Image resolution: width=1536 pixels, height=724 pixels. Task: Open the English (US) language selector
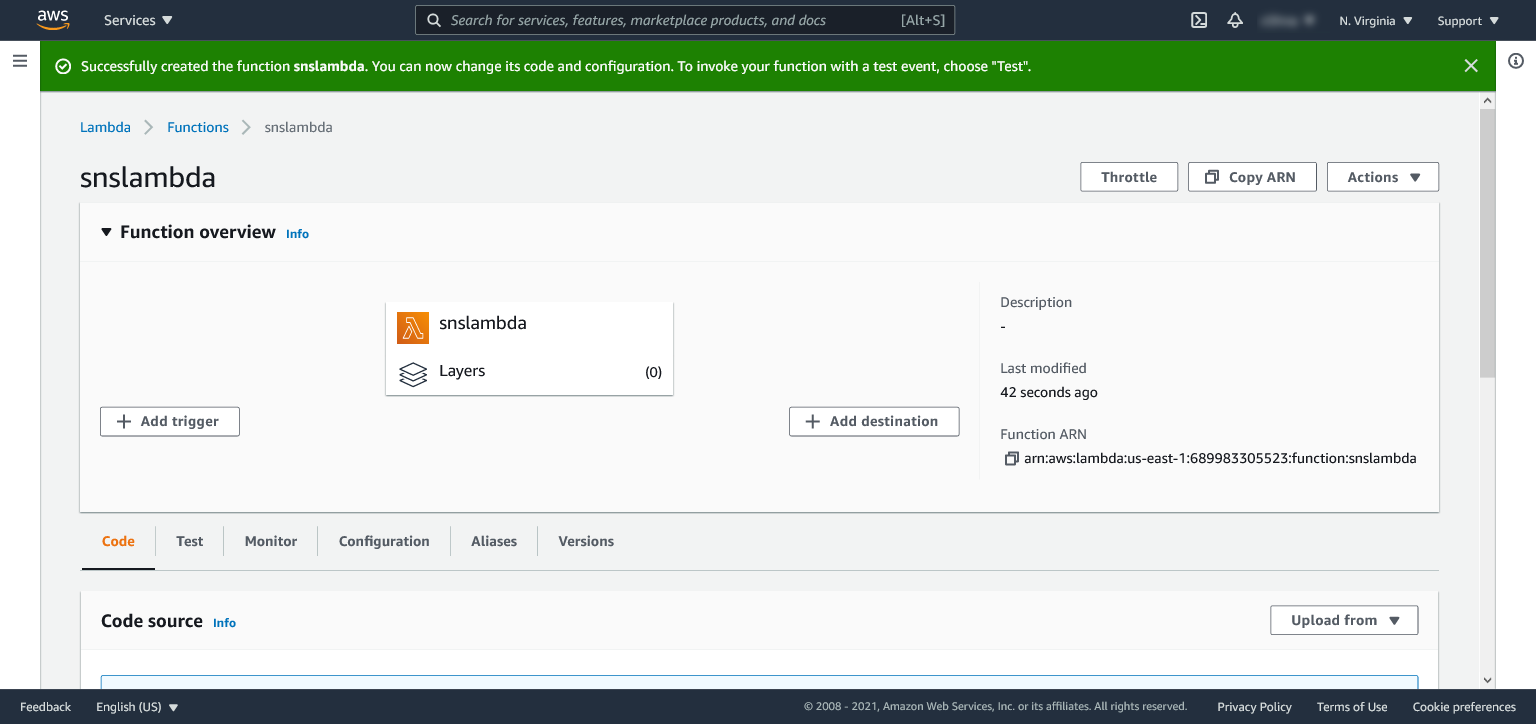pyautogui.click(x=138, y=707)
